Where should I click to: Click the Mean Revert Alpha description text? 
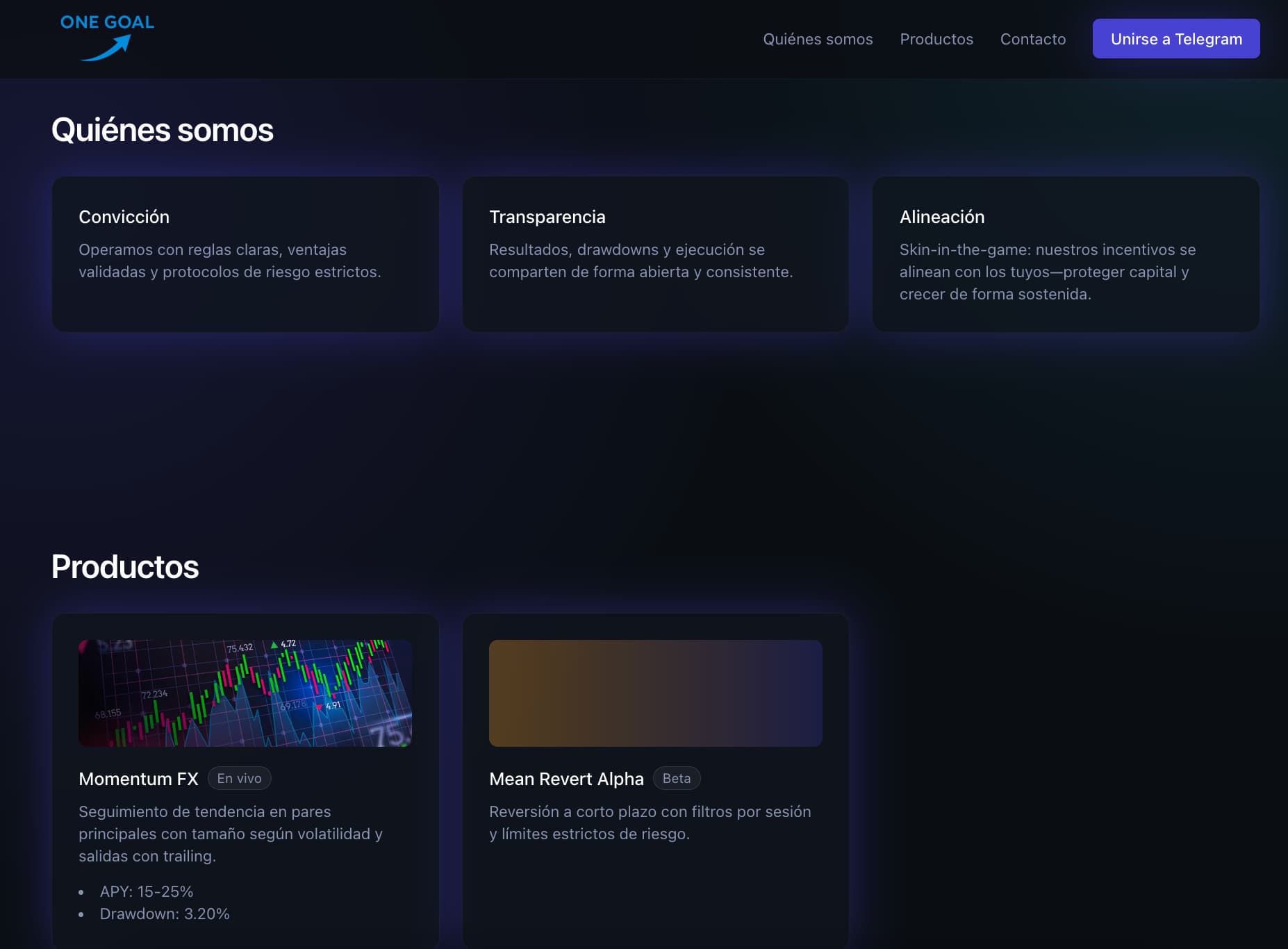pos(650,823)
